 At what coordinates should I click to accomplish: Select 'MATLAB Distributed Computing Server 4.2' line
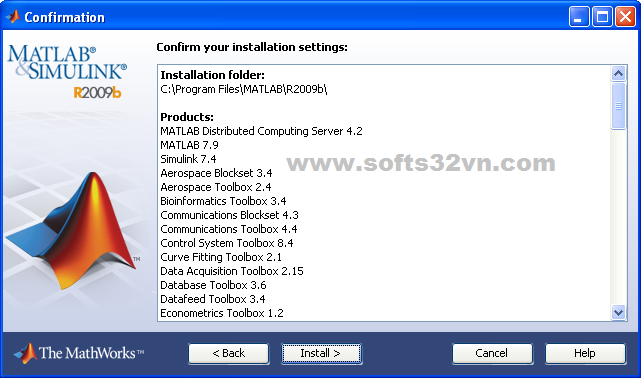pos(261,131)
